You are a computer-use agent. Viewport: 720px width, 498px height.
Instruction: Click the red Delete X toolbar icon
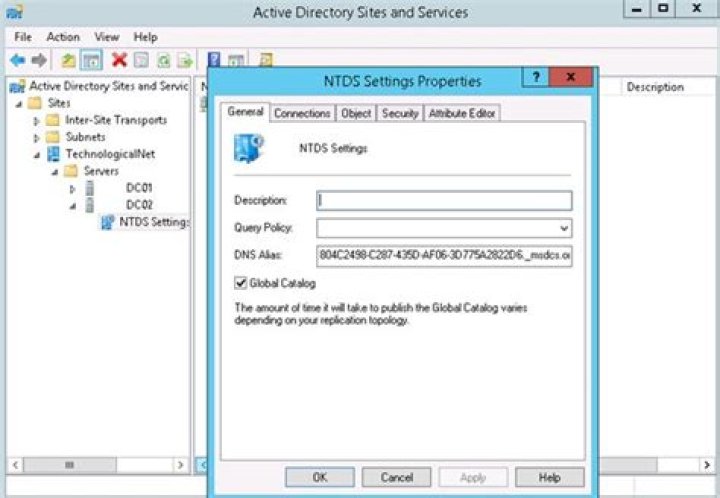[119, 60]
